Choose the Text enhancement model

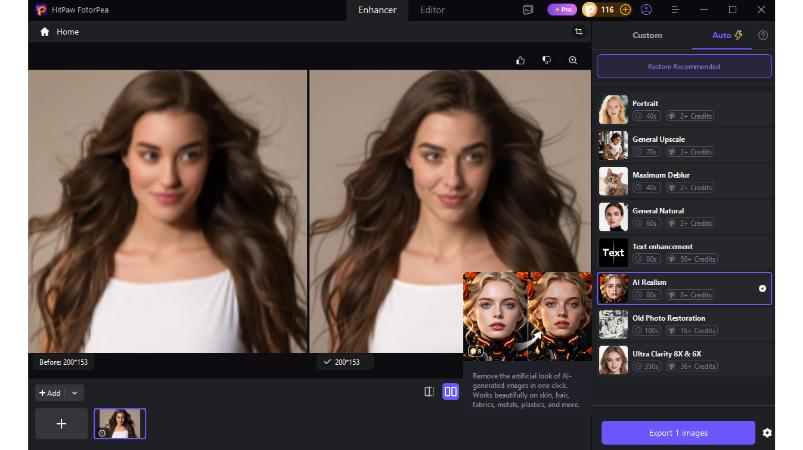click(x=685, y=253)
